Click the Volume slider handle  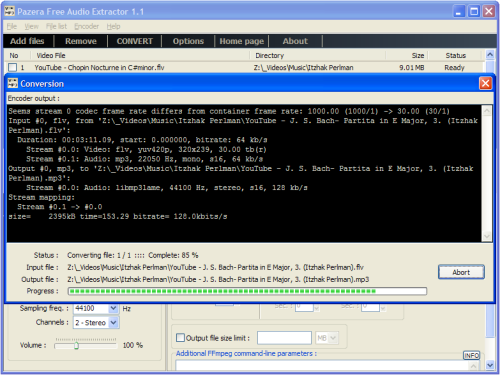(76, 346)
